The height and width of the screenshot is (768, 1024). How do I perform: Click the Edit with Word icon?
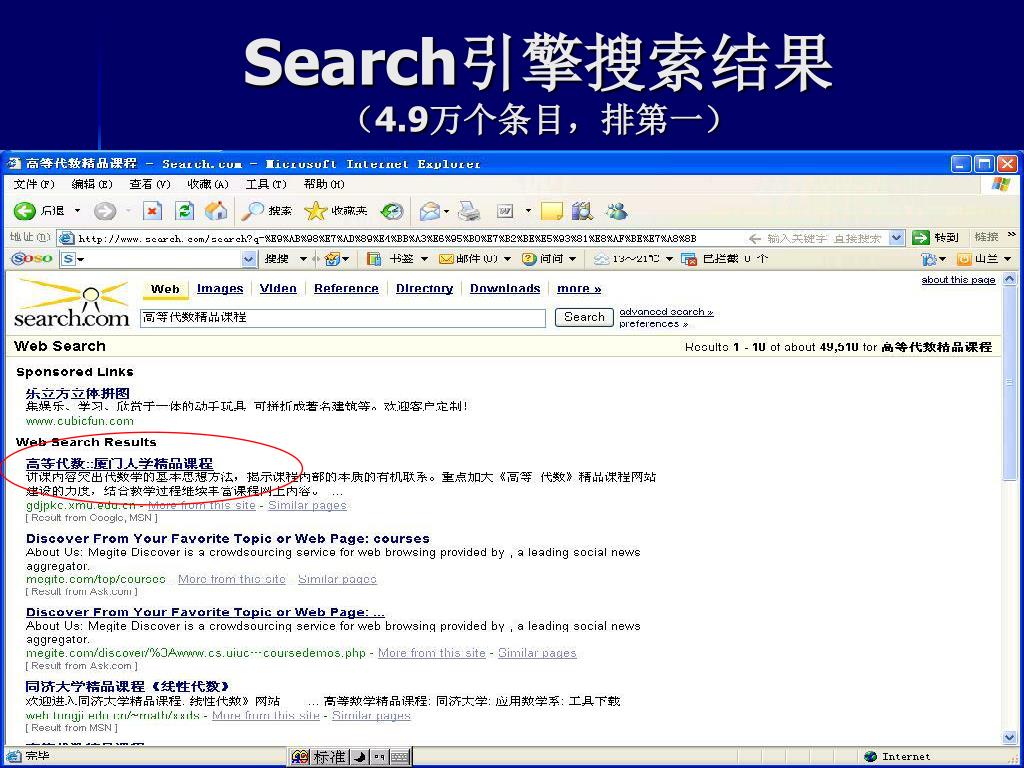coord(505,211)
